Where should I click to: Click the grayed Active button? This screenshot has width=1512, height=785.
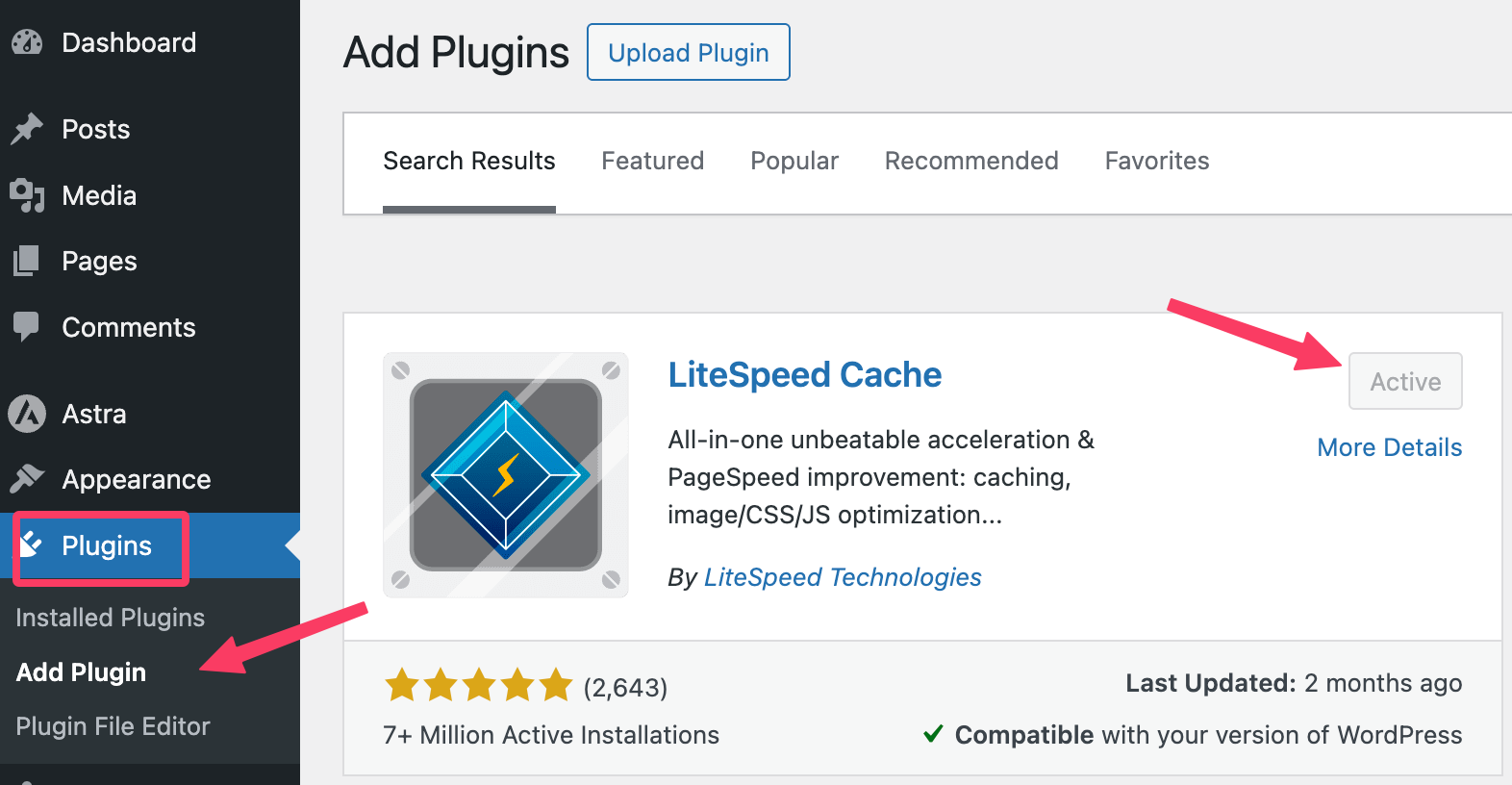click(1405, 381)
